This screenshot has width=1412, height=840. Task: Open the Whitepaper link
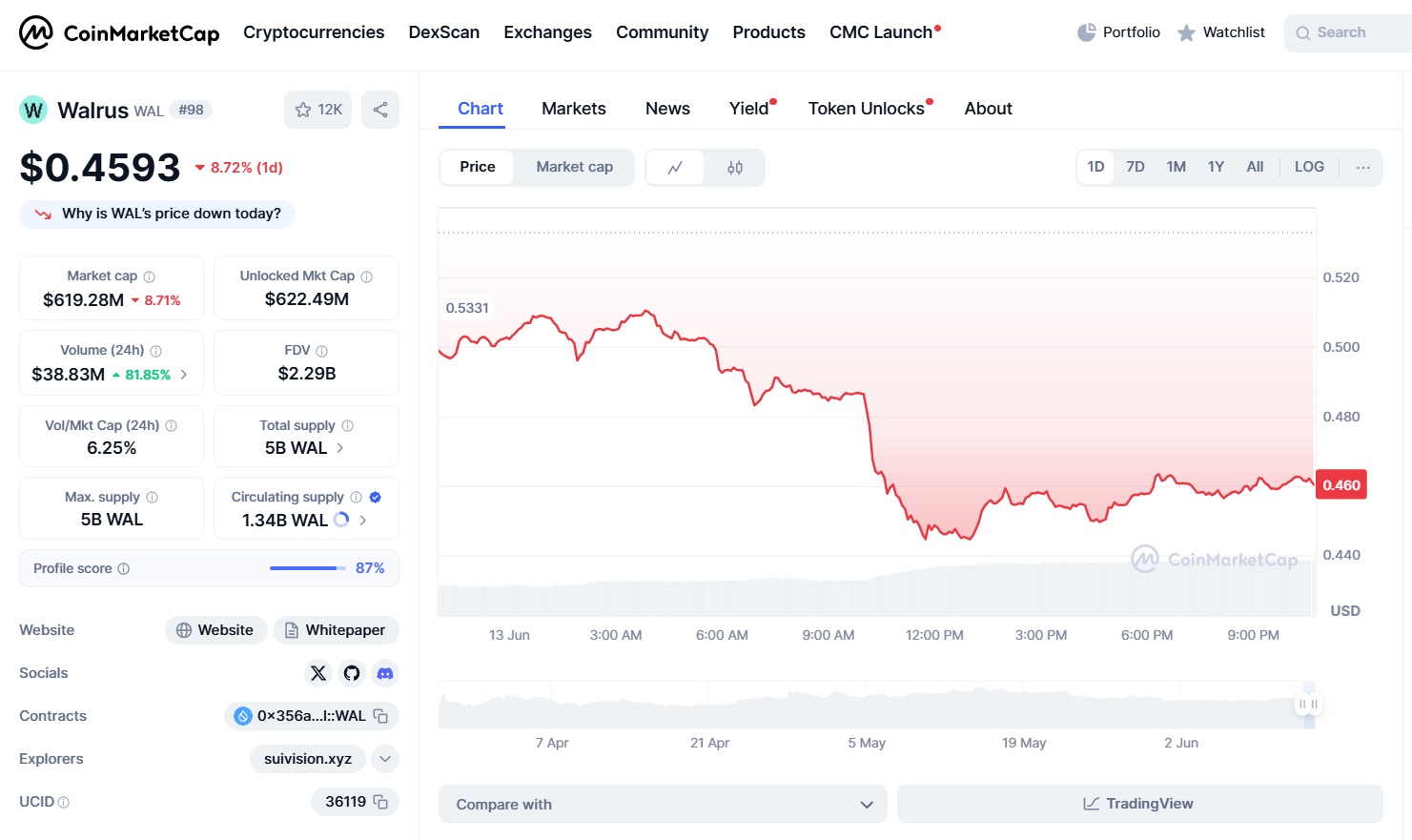pyautogui.click(x=336, y=630)
